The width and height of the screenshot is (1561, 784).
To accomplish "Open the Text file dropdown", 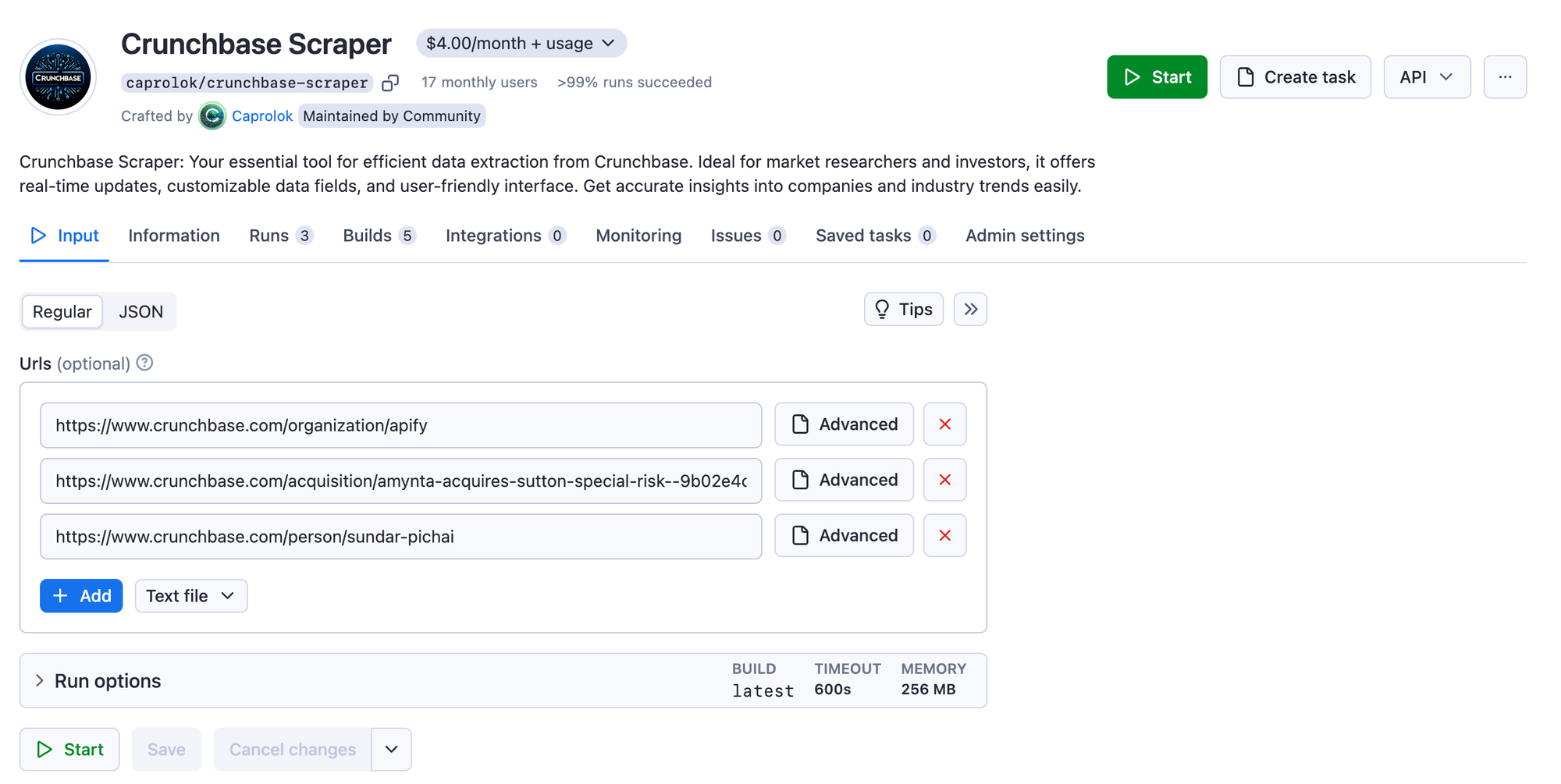I will 190,595.
